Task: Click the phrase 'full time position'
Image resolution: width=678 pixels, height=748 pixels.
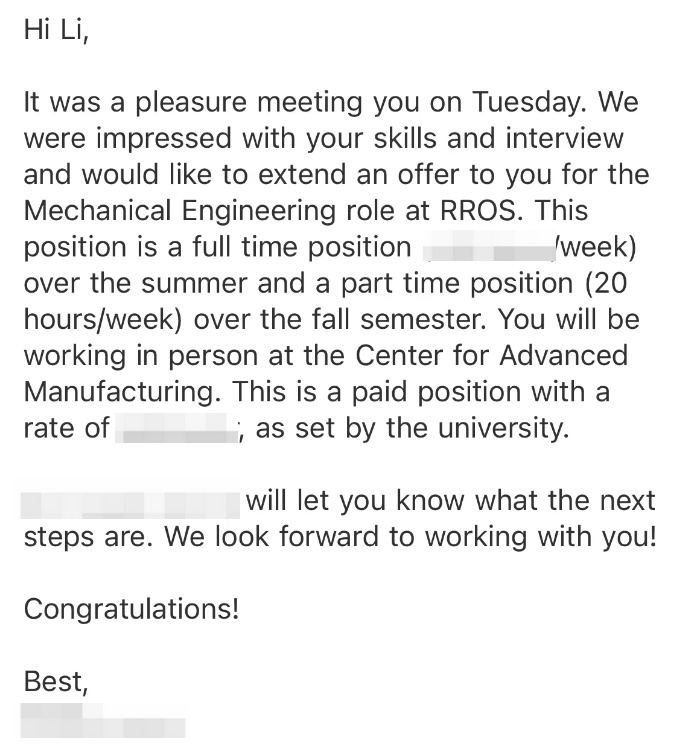Action: (302, 247)
